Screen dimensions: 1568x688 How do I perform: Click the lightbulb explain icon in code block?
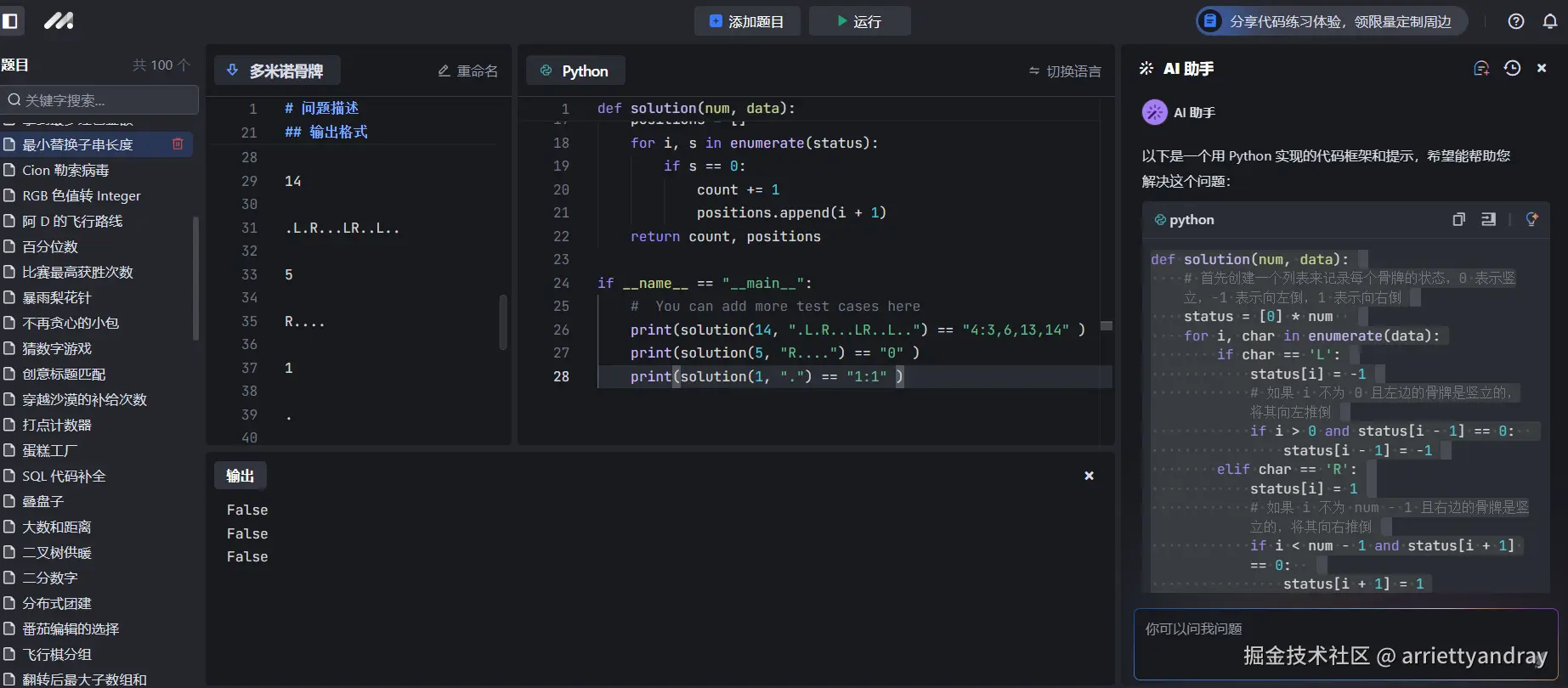(1531, 220)
